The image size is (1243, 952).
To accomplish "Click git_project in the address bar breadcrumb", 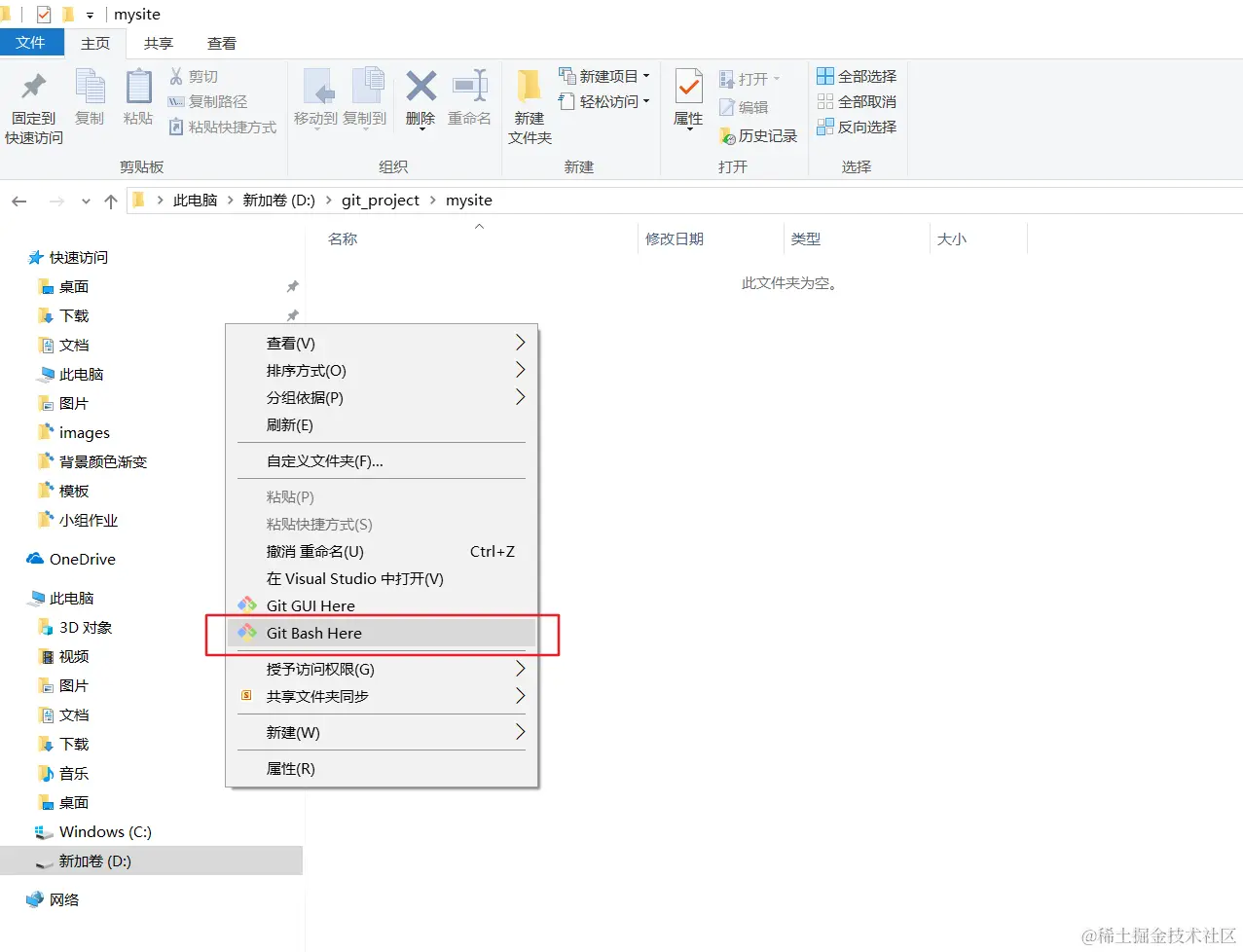I will (x=381, y=200).
